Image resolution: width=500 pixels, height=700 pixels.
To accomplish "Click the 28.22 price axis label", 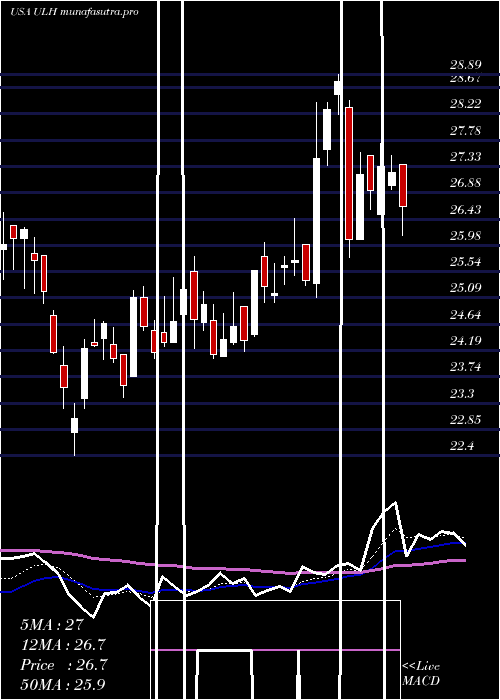I will tap(465, 104).
